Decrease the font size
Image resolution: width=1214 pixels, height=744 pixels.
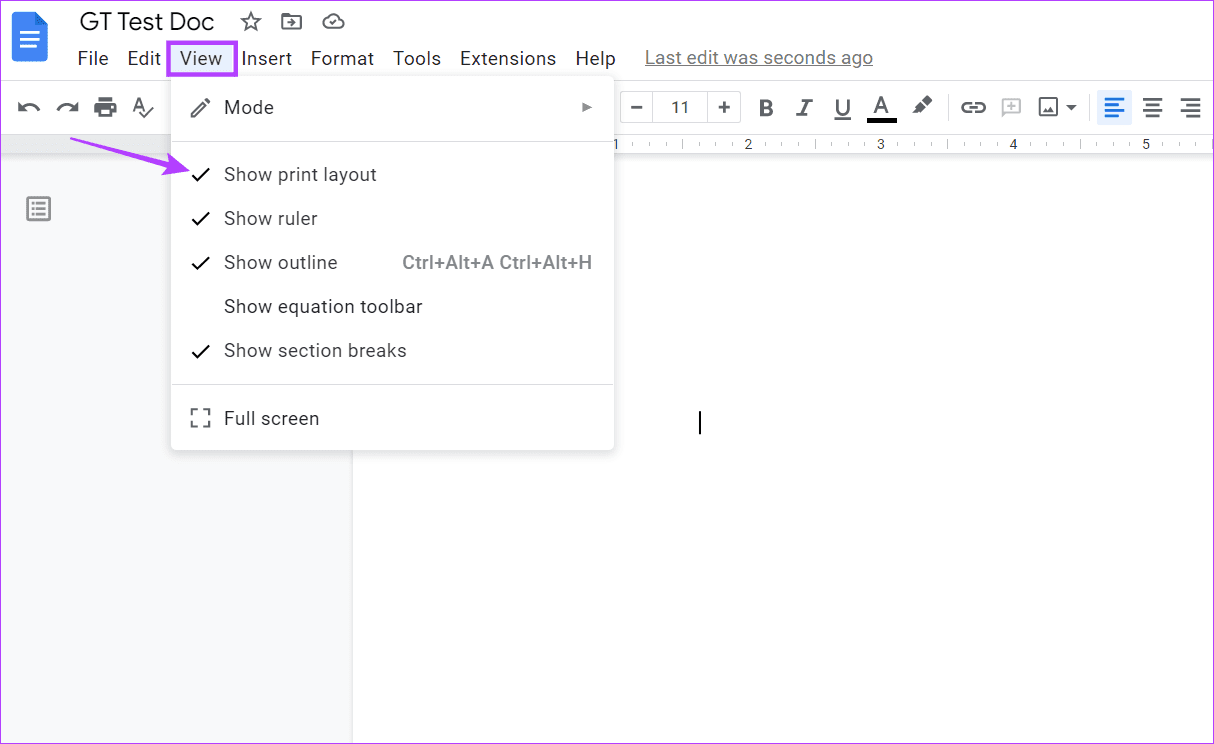[636, 107]
